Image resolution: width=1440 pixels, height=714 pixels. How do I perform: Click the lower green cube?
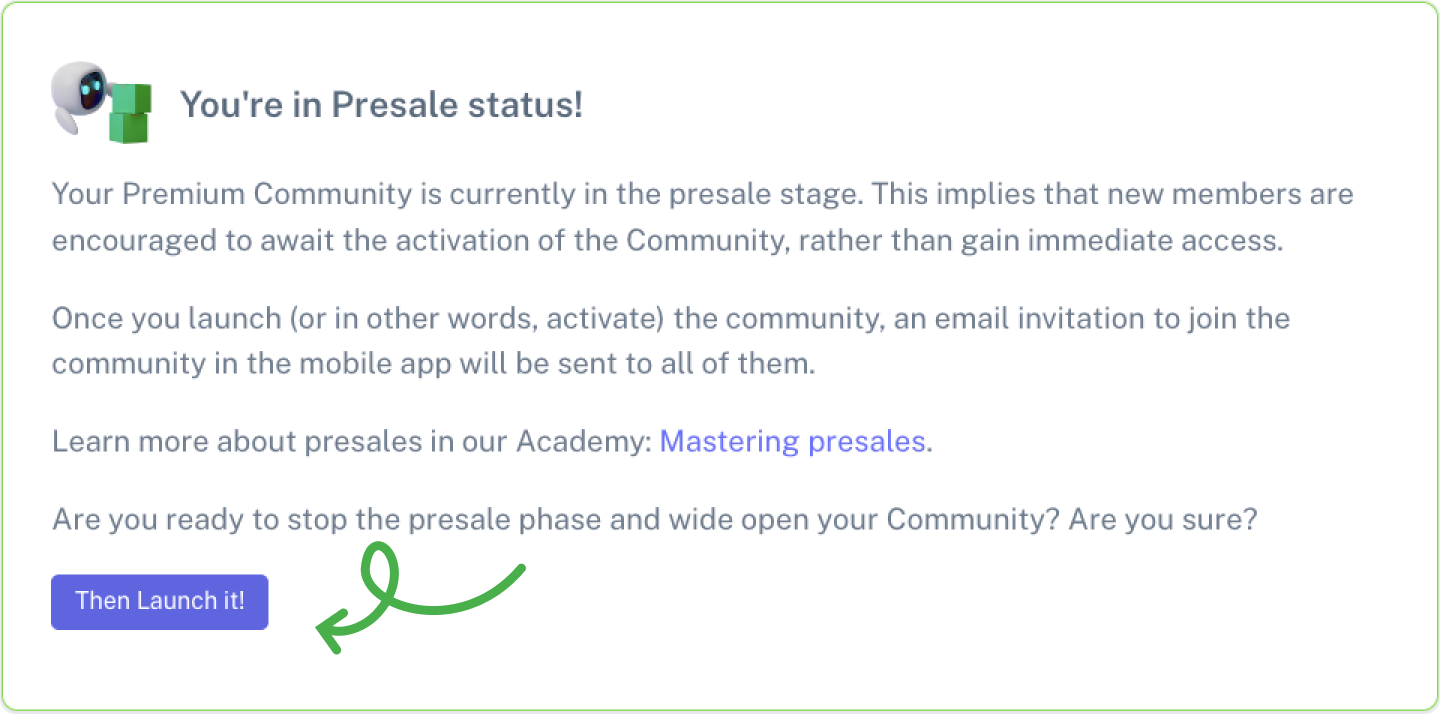click(129, 128)
